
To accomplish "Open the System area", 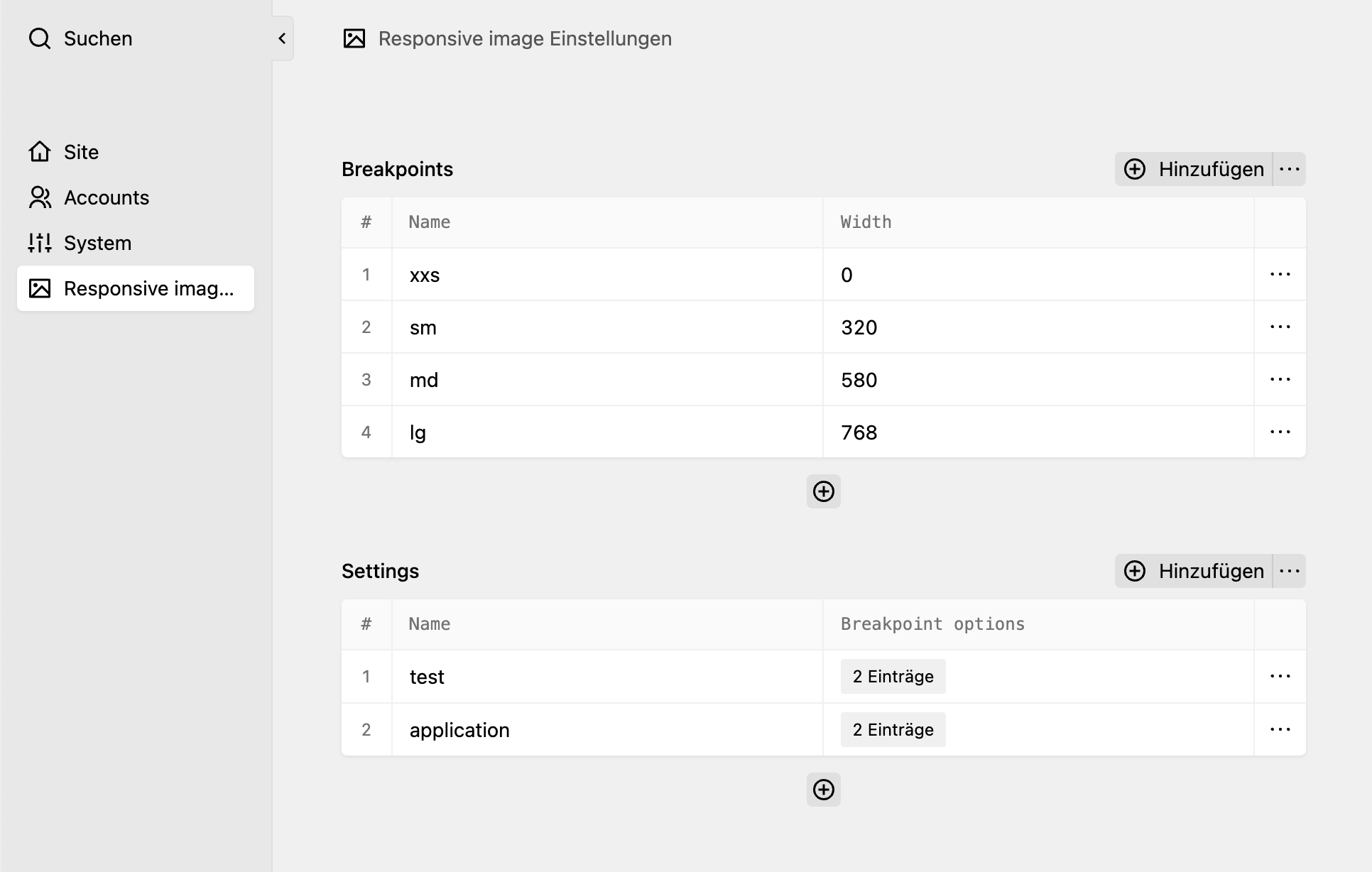I will 135,243.
